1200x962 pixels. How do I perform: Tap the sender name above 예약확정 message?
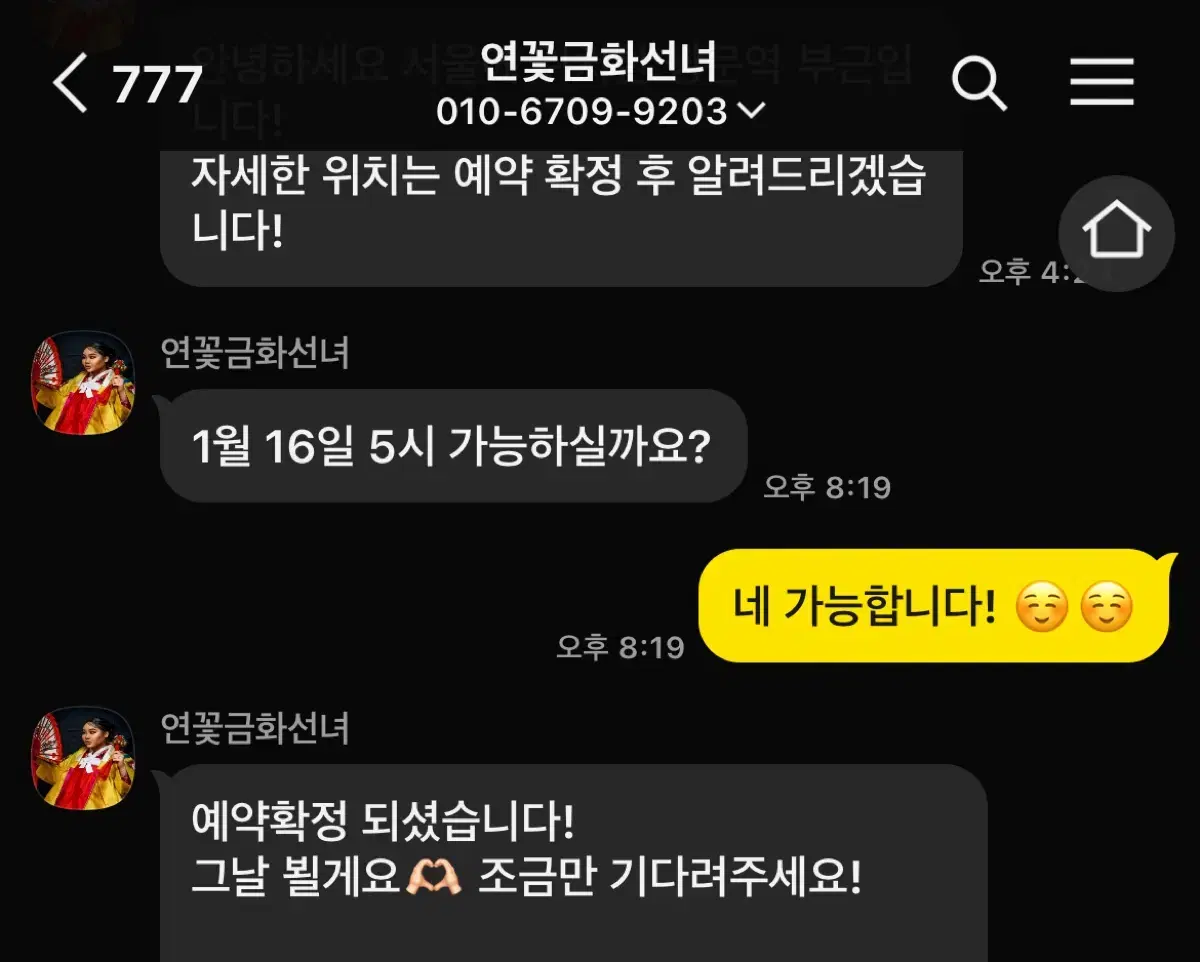pos(256,728)
